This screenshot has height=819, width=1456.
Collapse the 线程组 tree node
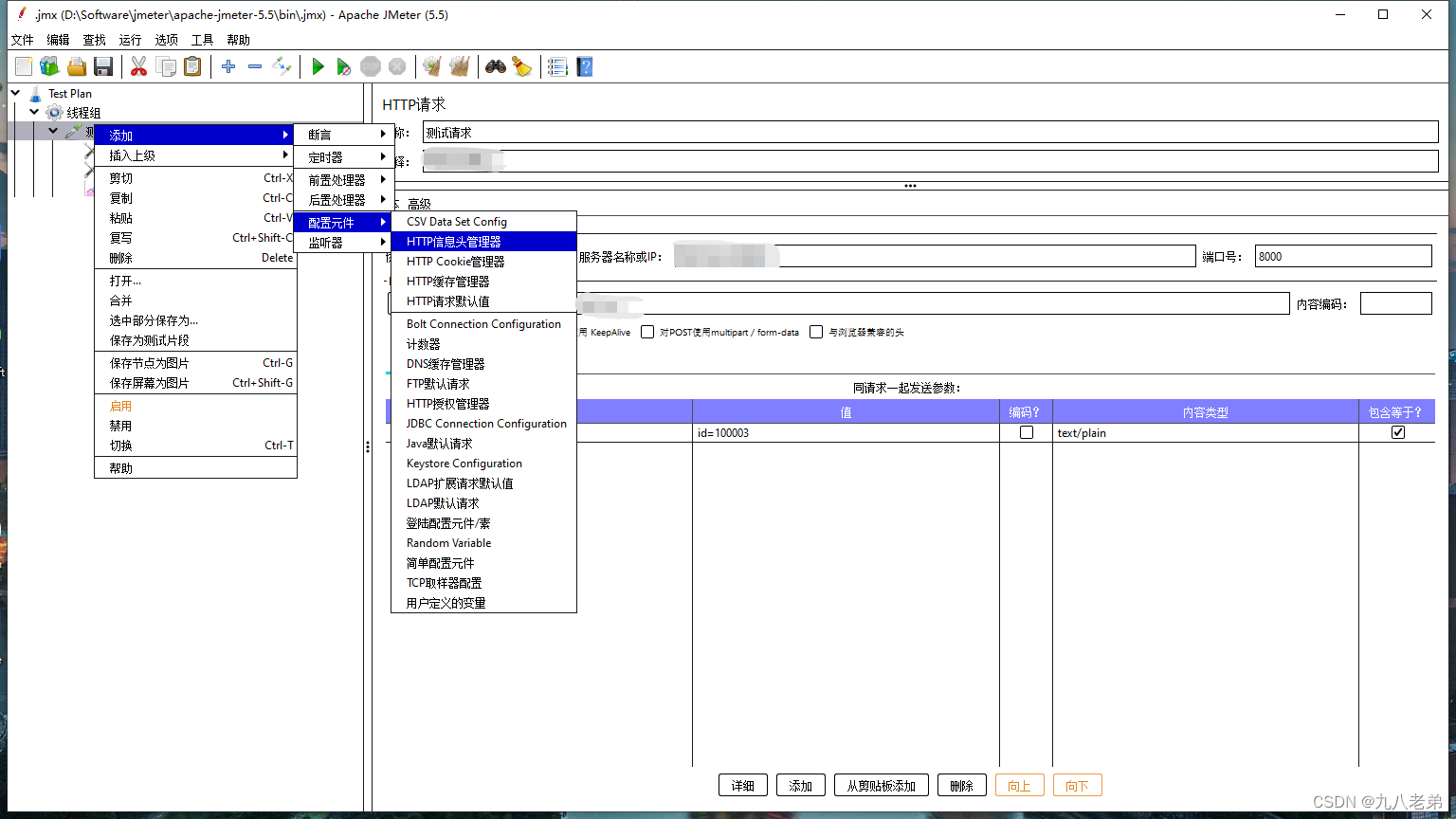(x=35, y=112)
